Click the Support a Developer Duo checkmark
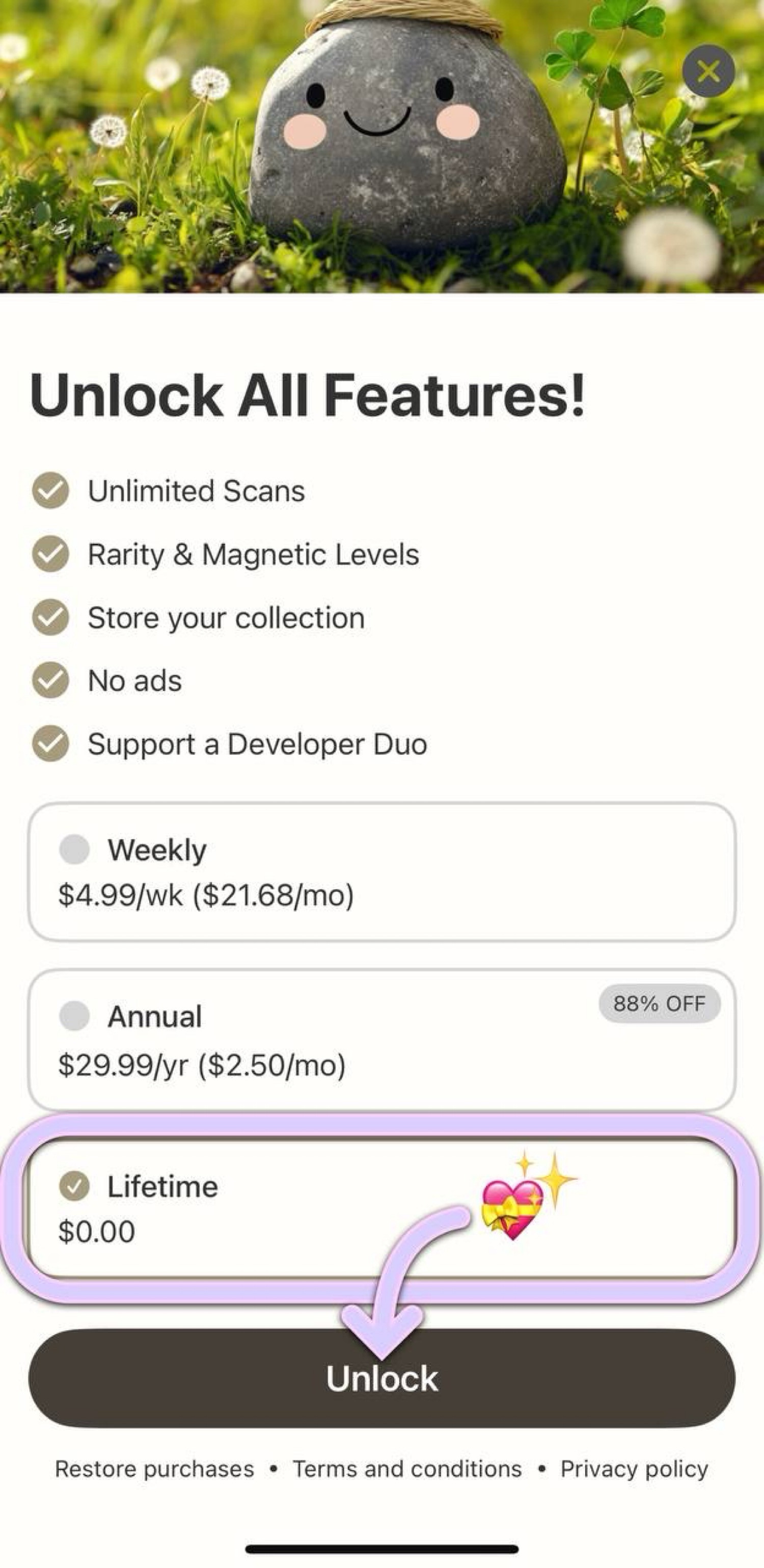764x1568 pixels. click(50, 743)
